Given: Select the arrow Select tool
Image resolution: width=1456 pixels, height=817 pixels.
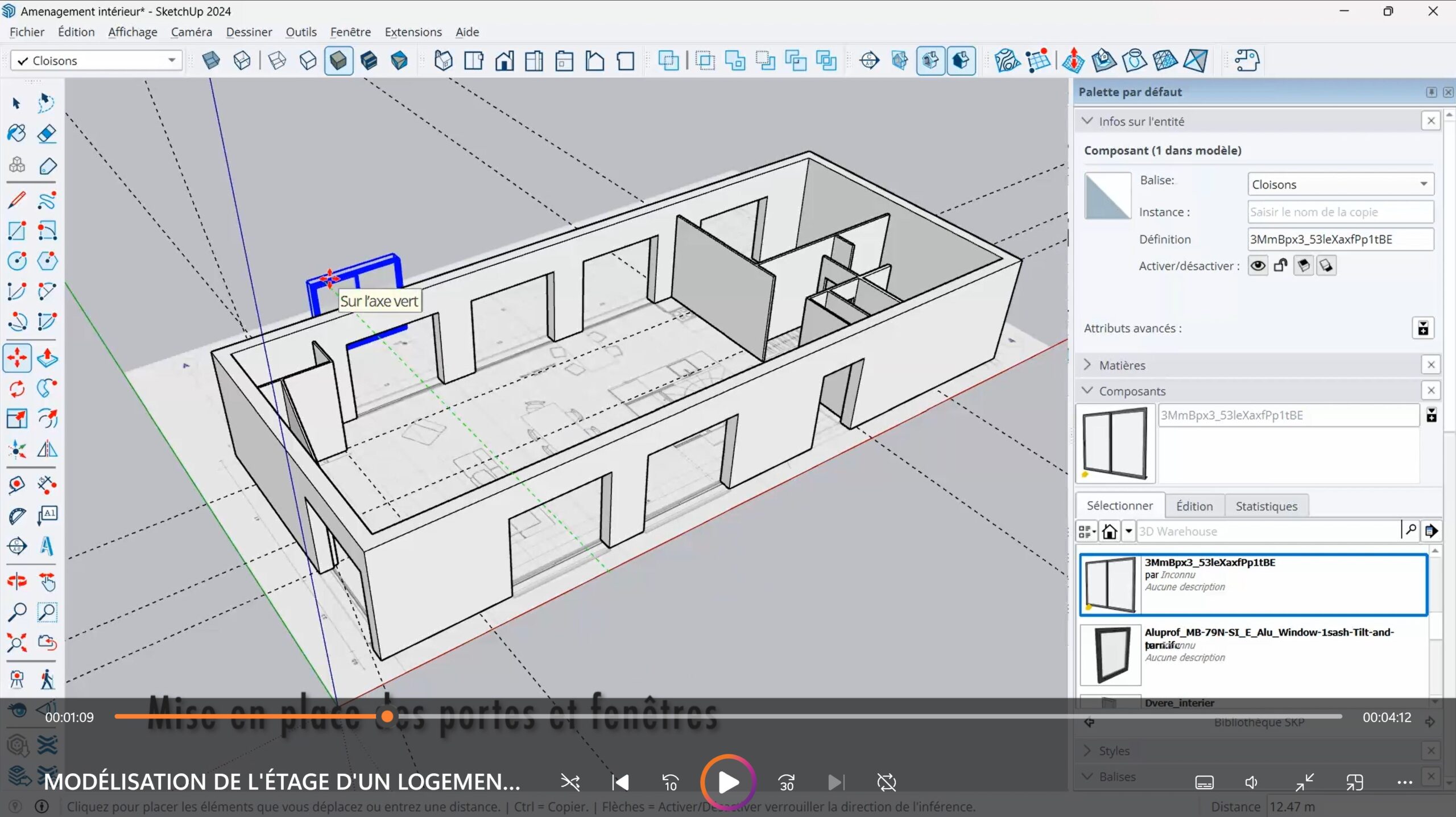Looking at the screenshot, I should (x=16, y=103).
